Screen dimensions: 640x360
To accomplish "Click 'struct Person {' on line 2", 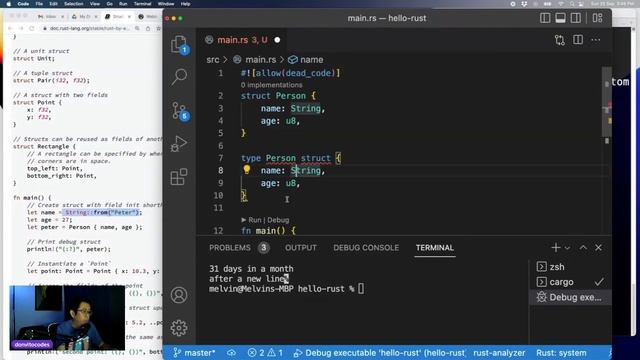I will click(x=278, y=96).
